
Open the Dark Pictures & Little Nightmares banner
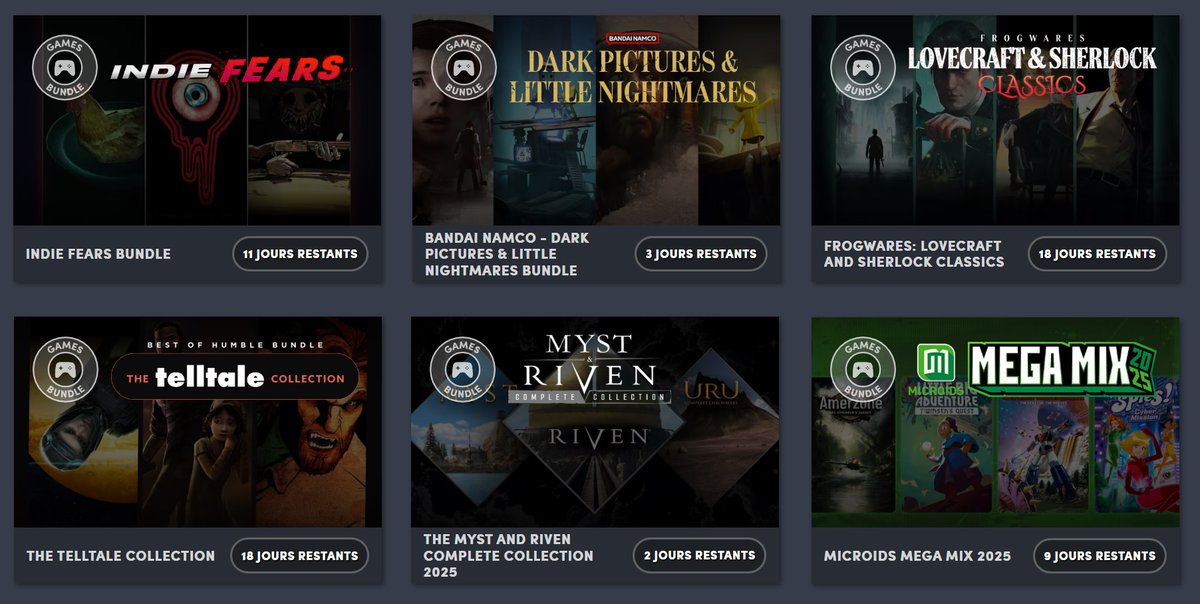pos(596,120)
